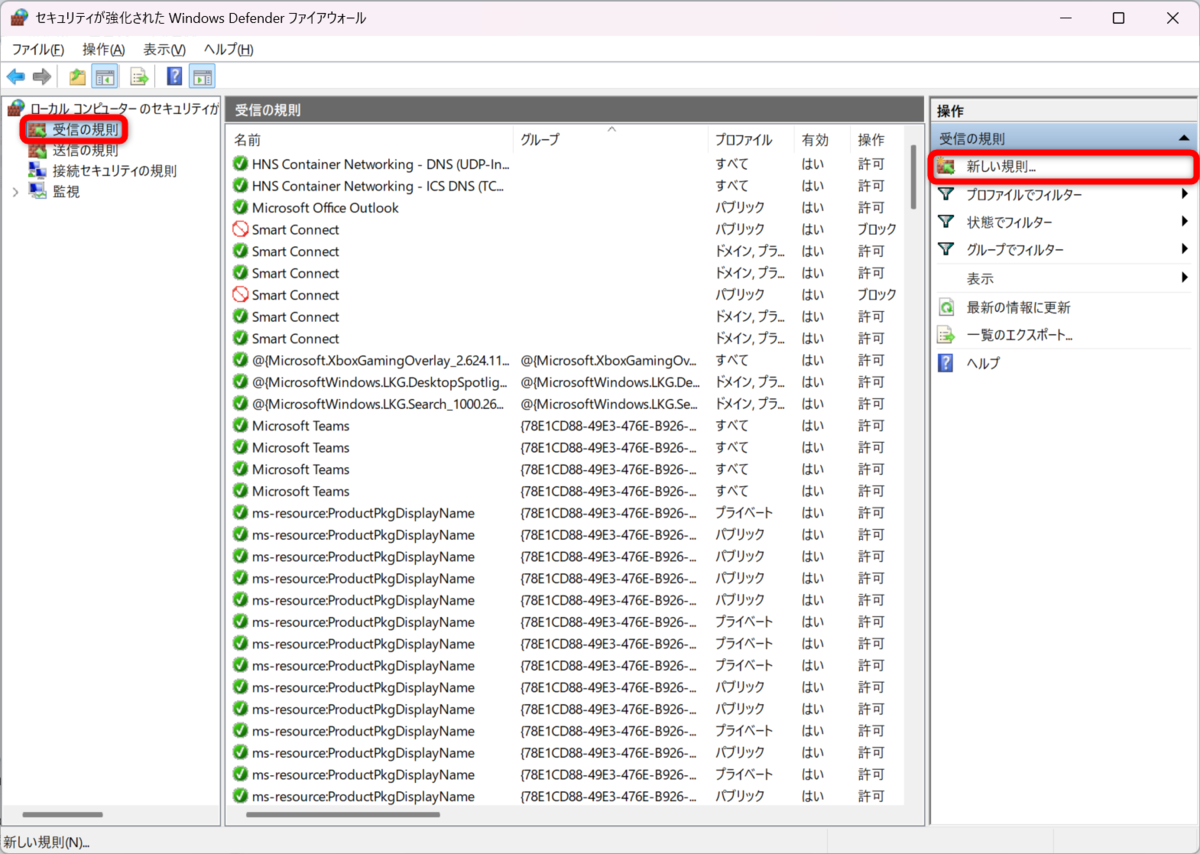Toggle the Show/Hide Console Tree toolbar icon
This screenshot has height=854, width=1200.
tap(105, 76)
